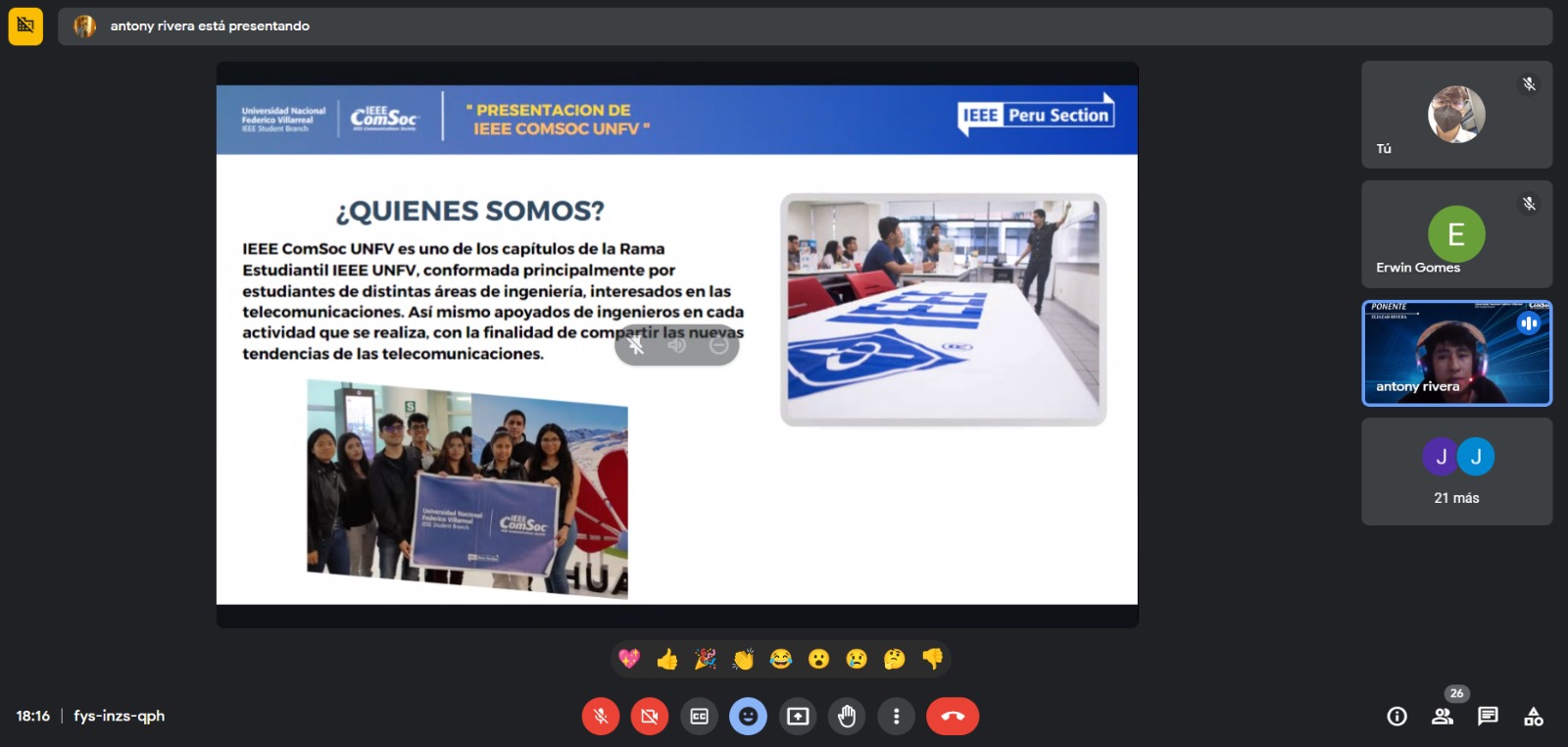The image size is (1568, 747).
Task: Select antony rivera's video tile
Action: 1456,353
